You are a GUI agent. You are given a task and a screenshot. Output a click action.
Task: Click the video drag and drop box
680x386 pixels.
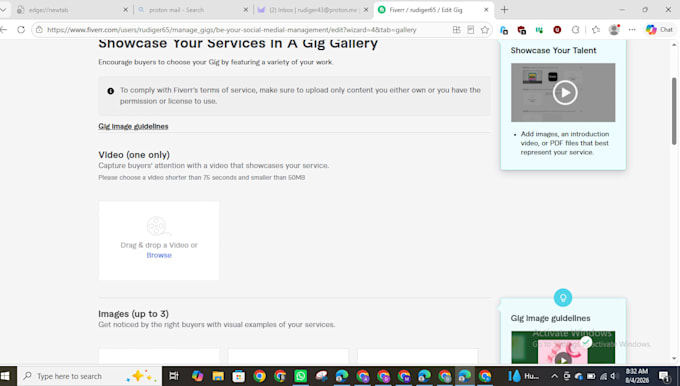pyautogui.click(x=159, y=240)
